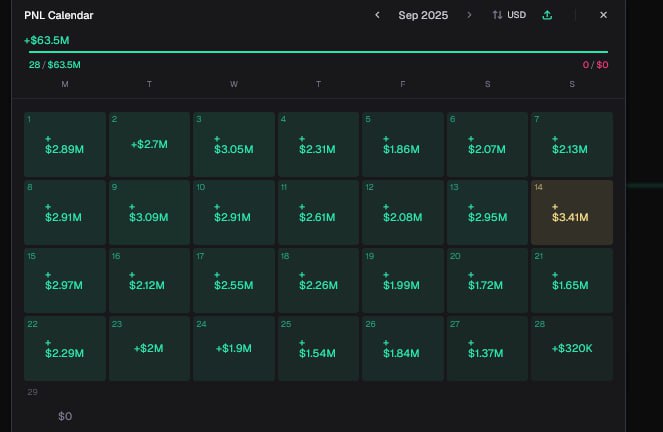Select day 27 with +$1.37M

488,349
